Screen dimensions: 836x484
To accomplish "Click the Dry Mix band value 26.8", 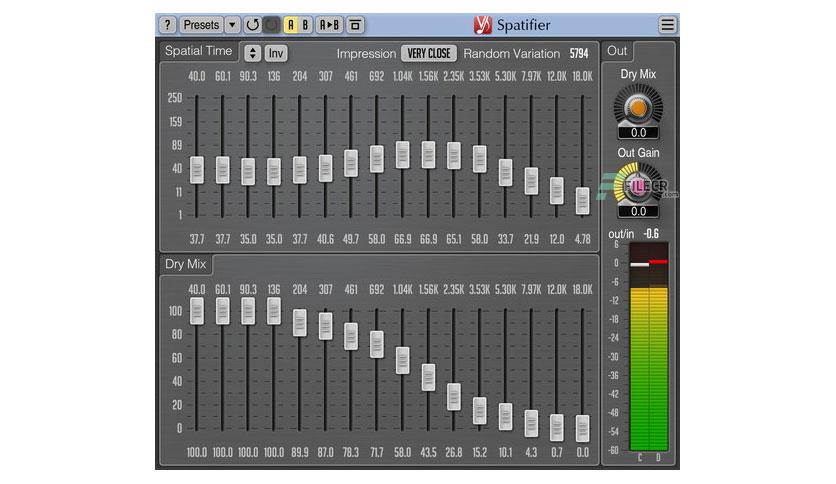I will [454, 453].
